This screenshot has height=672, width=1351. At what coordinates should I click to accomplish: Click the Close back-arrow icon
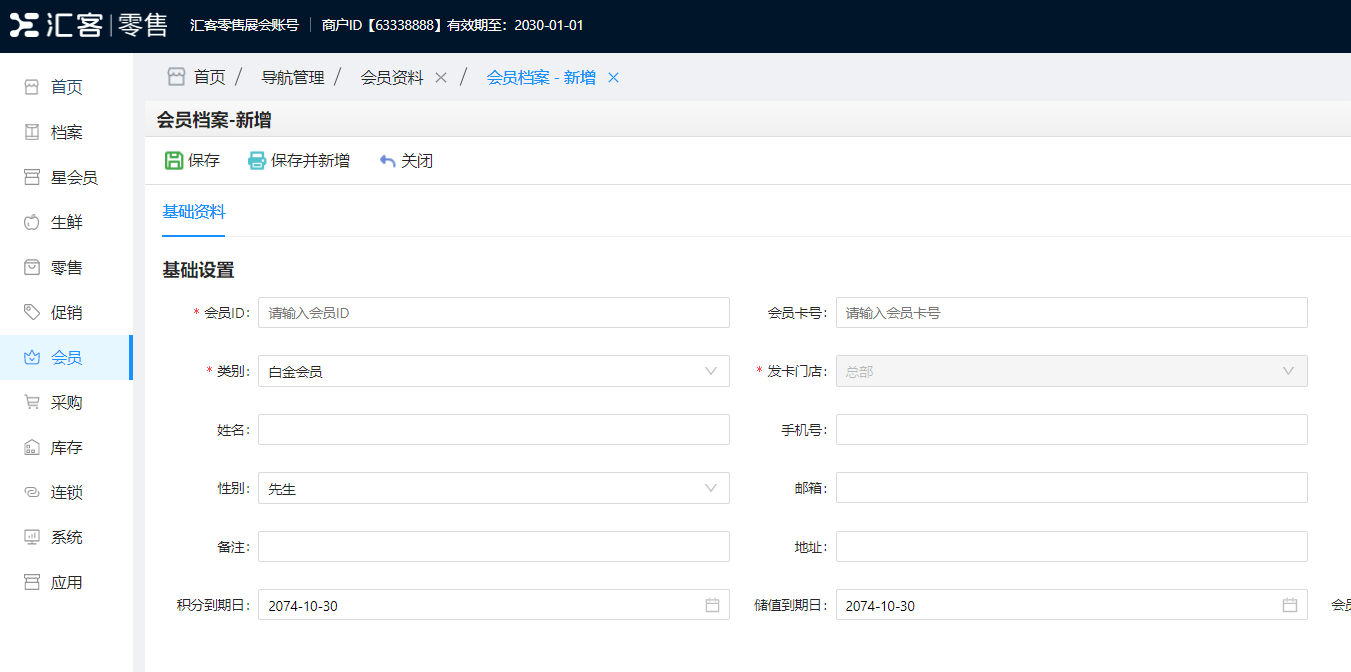pos(388,161)
